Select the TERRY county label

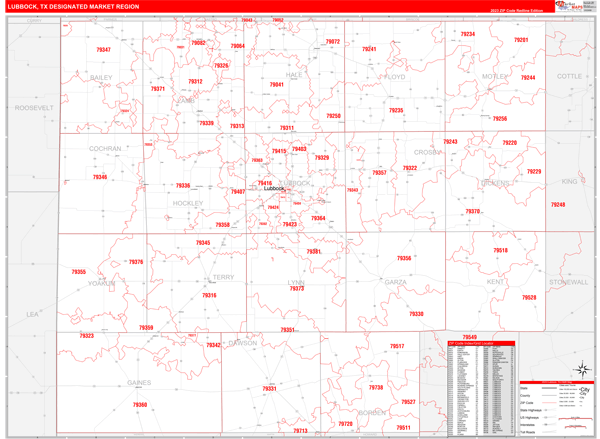pyautogui.click(x=223, y=277)
